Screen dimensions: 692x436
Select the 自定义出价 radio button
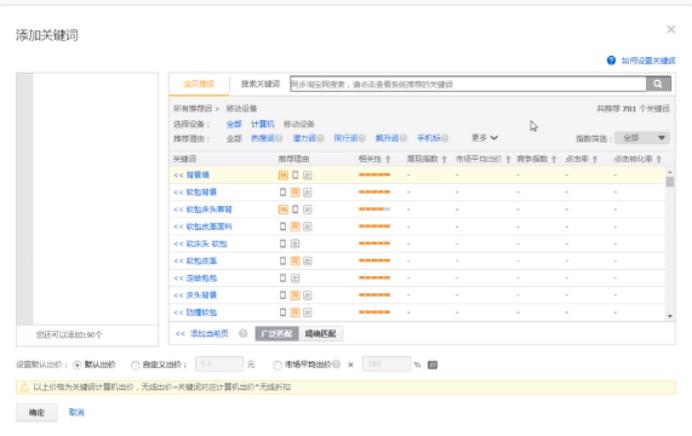135,365
